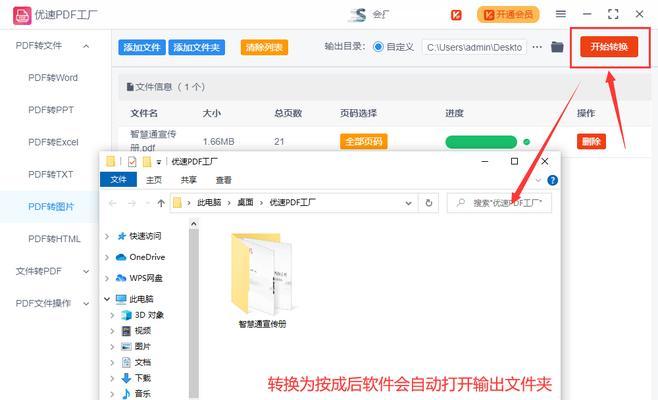Open the hamburger menu in title bar
658x400 pixels.
561,14
